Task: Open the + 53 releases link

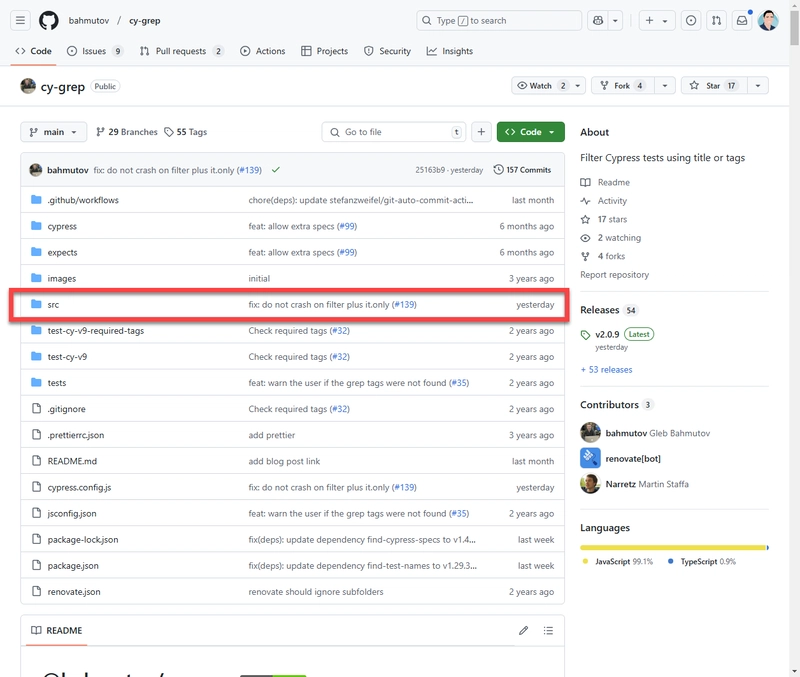Action: pos(606,370)
